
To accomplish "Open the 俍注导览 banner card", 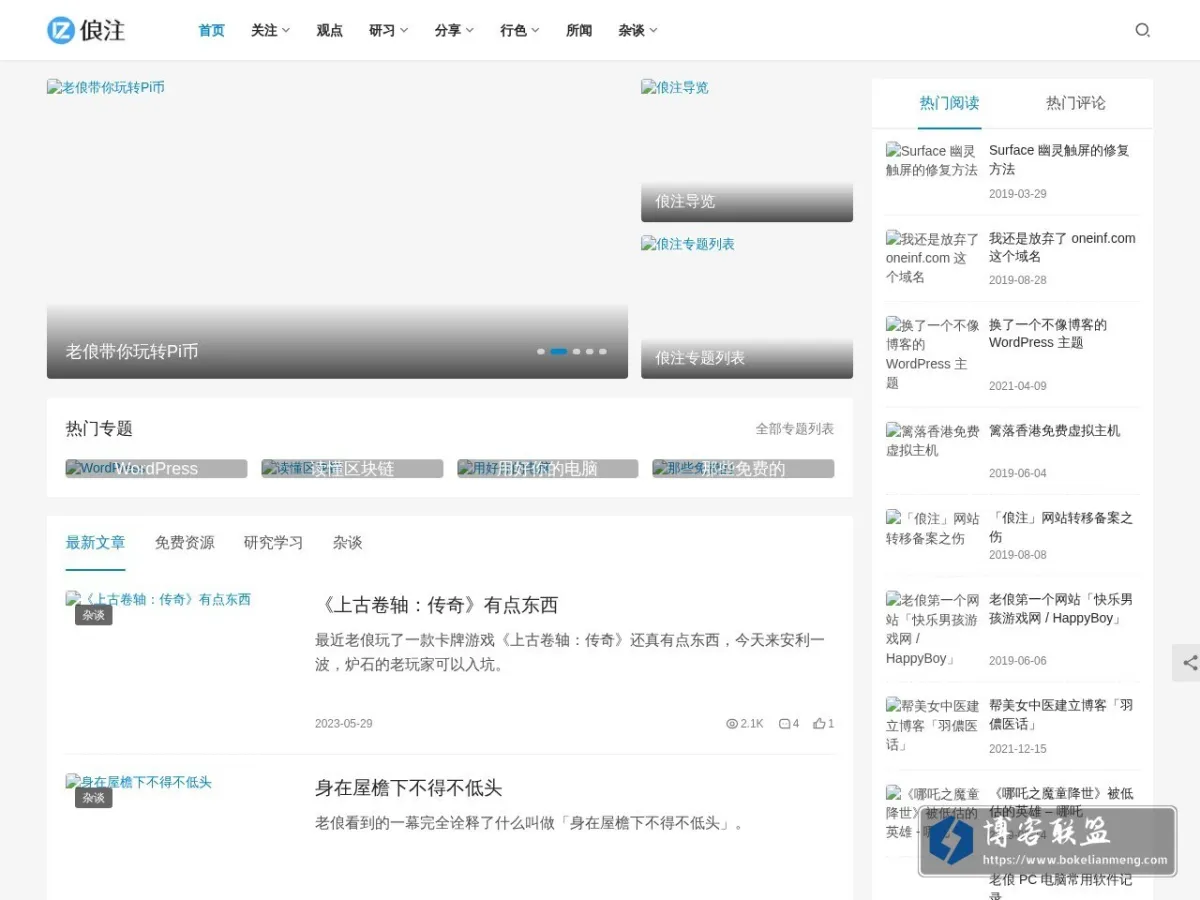I will pos(747,150).
